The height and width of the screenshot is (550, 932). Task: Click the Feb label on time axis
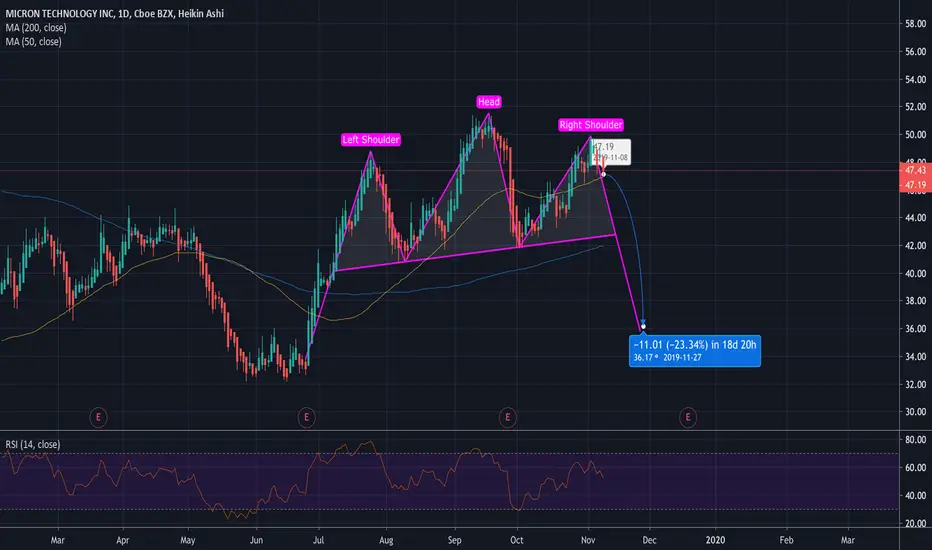[786, 540]
